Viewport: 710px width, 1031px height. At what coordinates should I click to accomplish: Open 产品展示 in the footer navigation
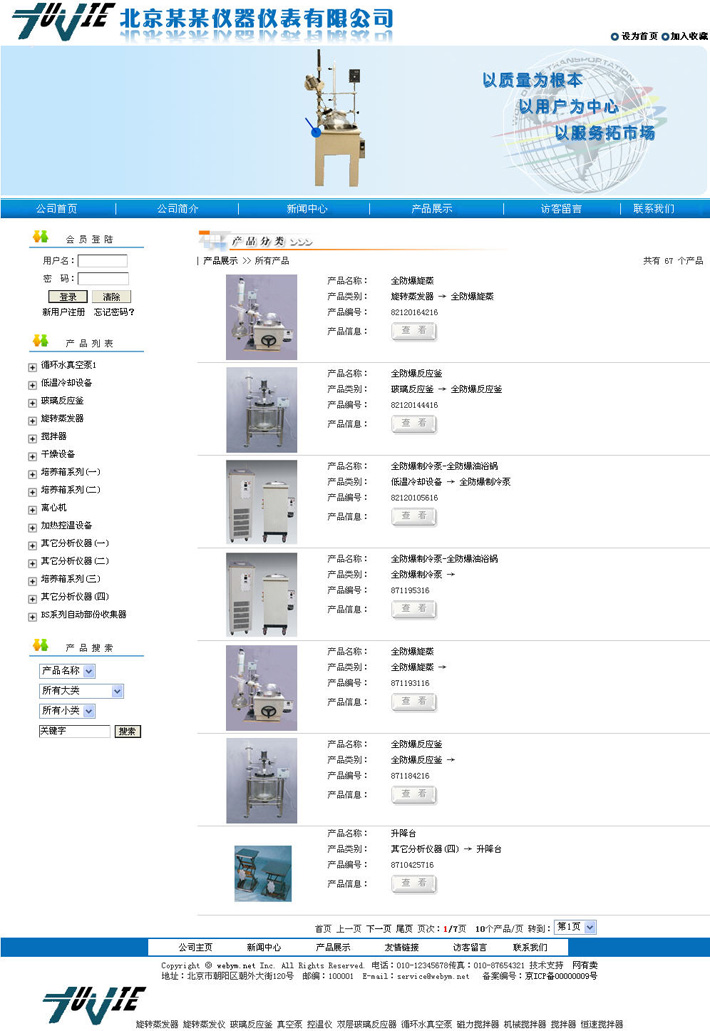[333, 947]
